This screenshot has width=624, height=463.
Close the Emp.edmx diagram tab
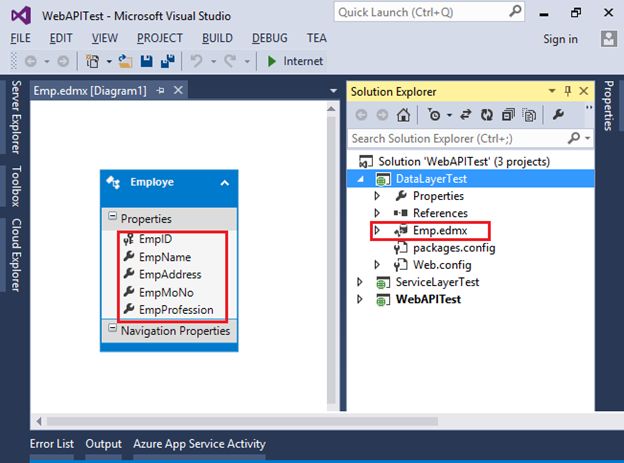(x=178, y=90)
